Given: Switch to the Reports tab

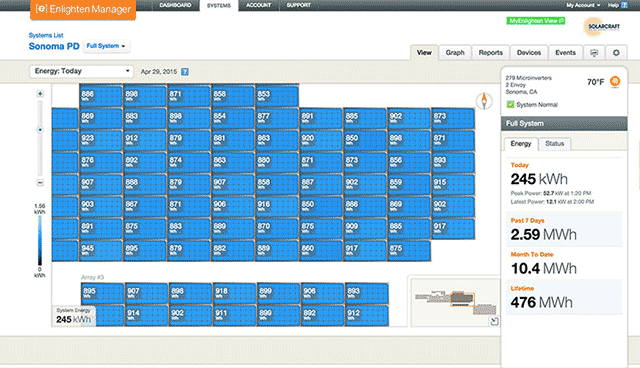Looking at the screenshot, I should [x=491, y=53].
